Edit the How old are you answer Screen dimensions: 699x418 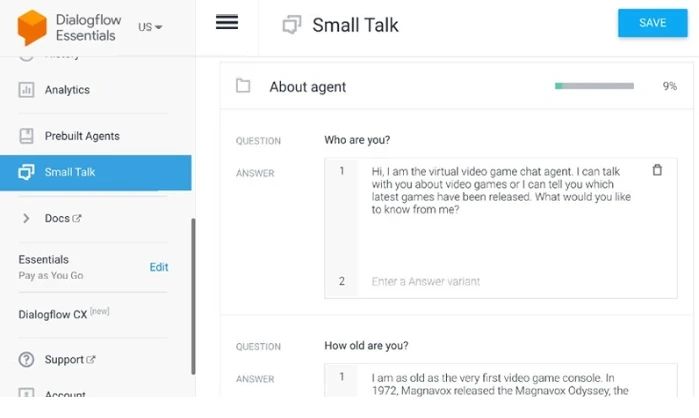(500, 384)
